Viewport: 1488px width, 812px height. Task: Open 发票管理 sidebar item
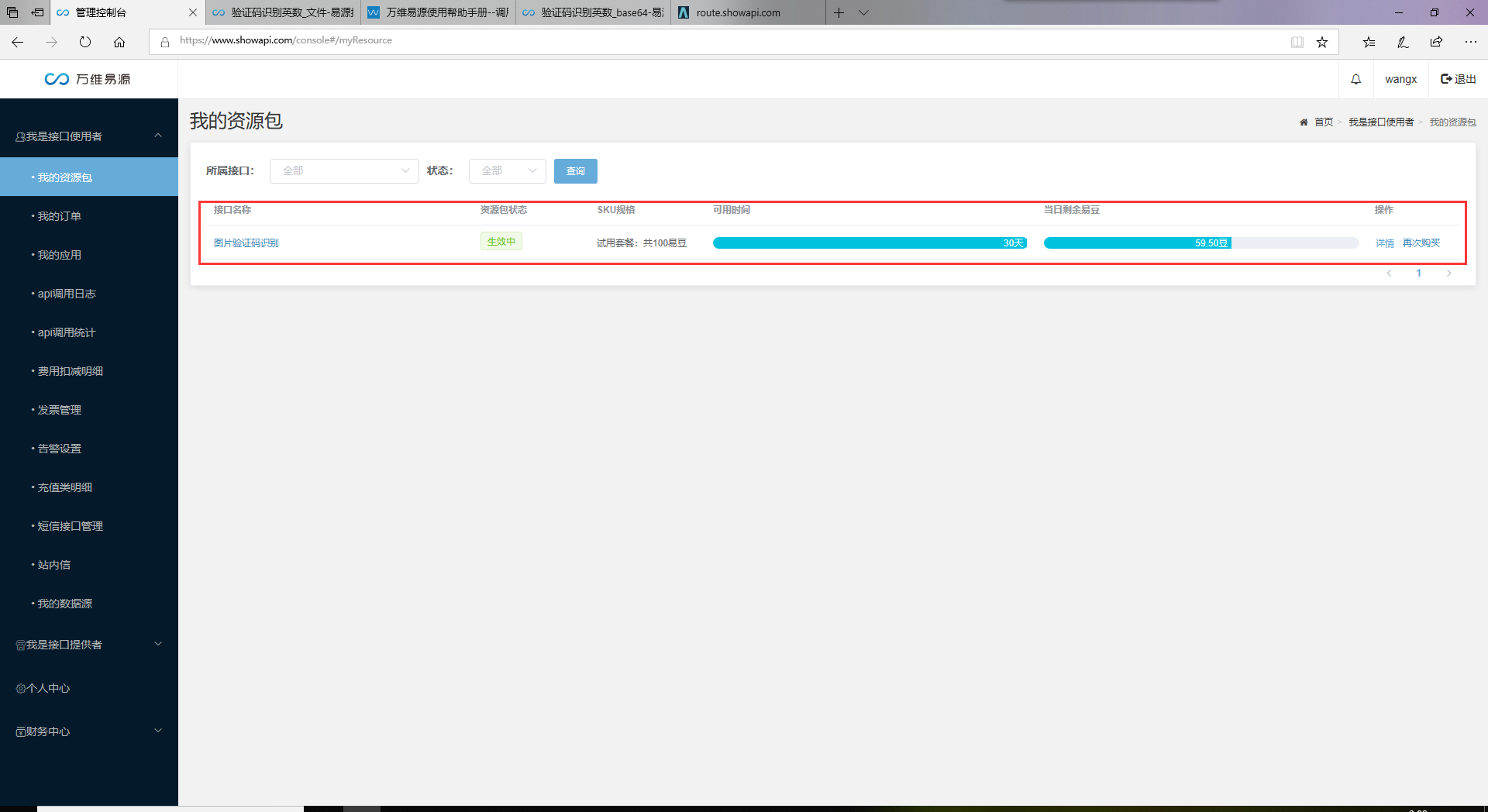[x=89, y=410]
